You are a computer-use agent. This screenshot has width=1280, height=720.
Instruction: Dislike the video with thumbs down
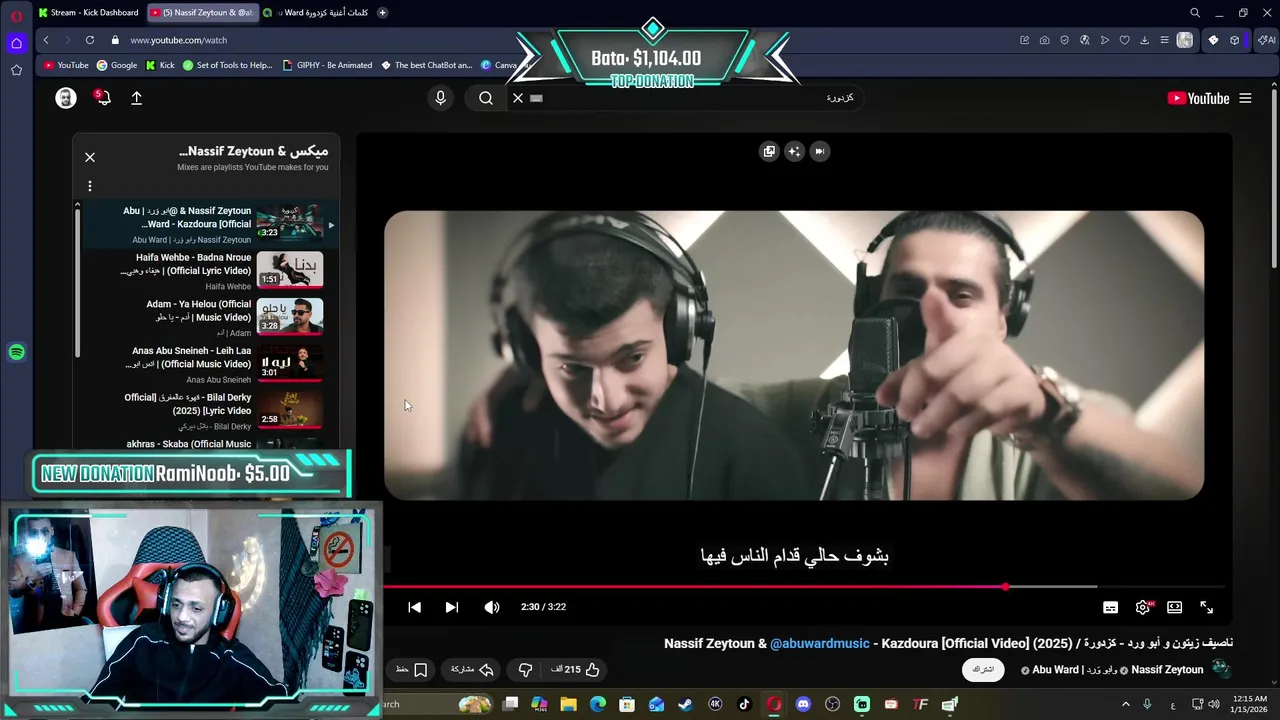point(525,669)
